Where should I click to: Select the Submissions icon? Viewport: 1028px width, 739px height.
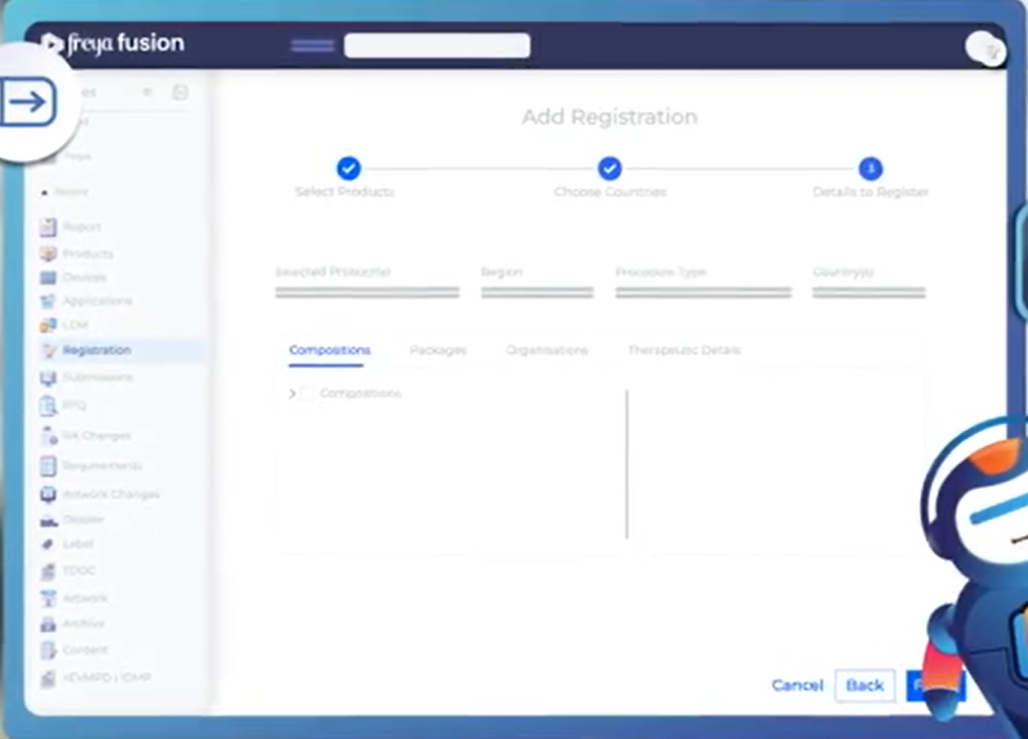click(x=48, y=377)
